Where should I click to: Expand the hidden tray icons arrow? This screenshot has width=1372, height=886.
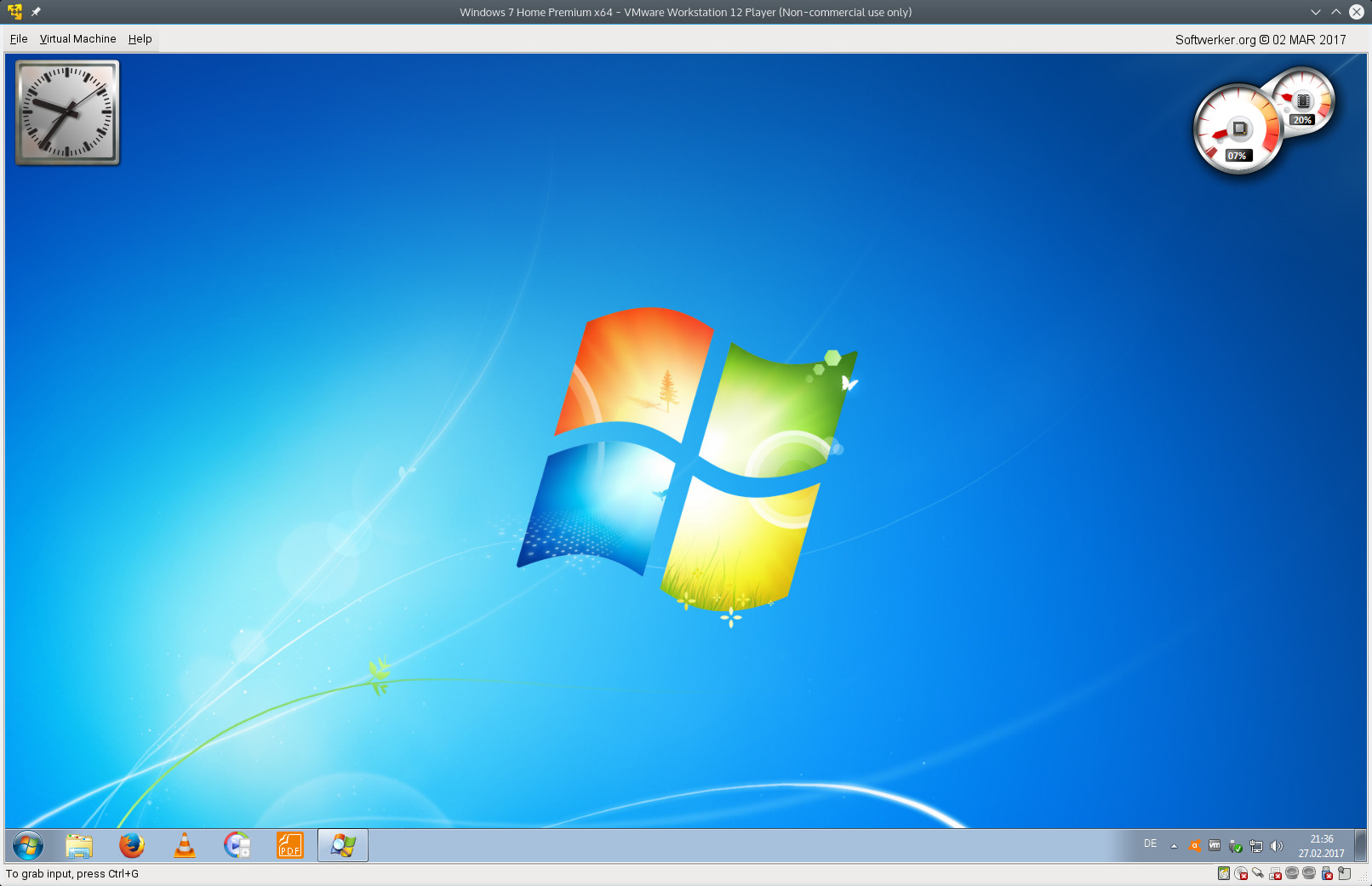tap(1174, 846)
